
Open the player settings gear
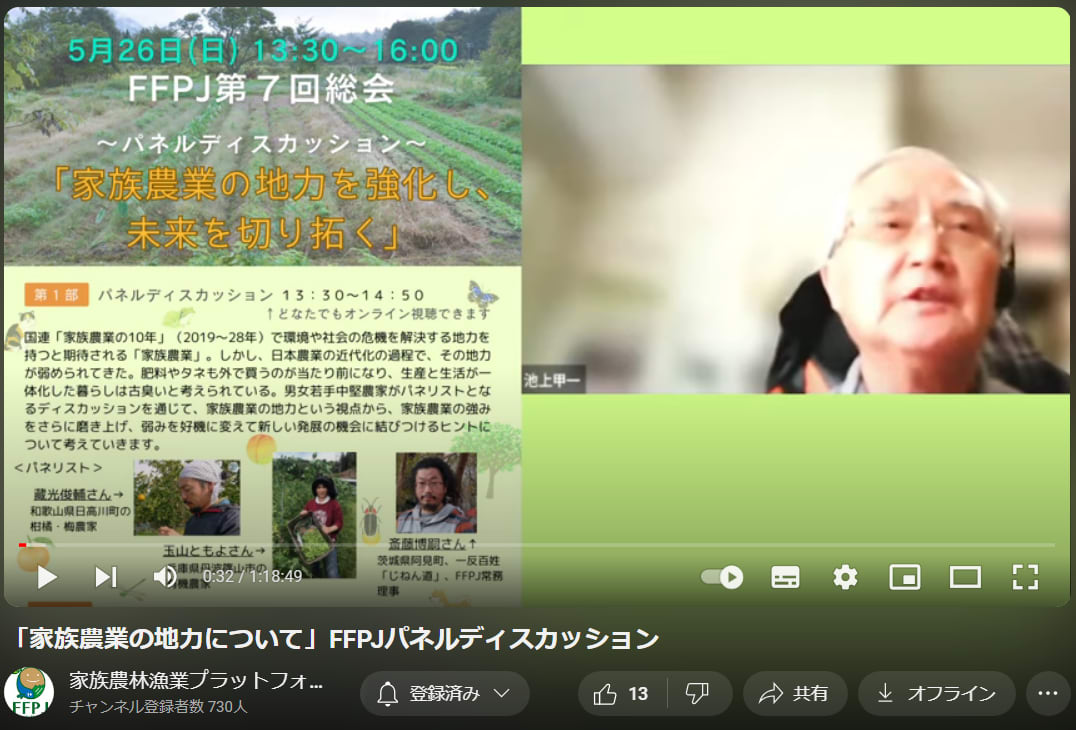coord(845,577)
